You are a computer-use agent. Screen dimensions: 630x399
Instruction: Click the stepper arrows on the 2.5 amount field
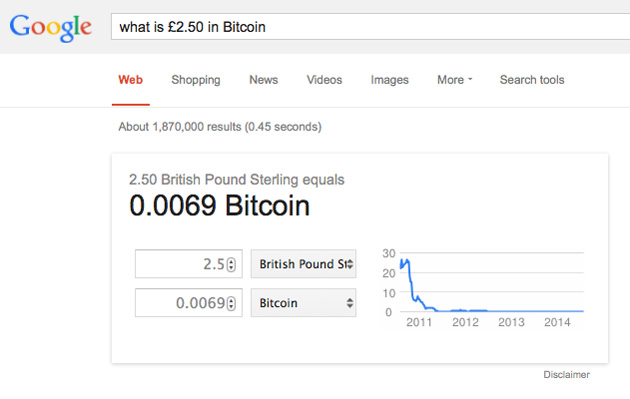pos(231,264)
